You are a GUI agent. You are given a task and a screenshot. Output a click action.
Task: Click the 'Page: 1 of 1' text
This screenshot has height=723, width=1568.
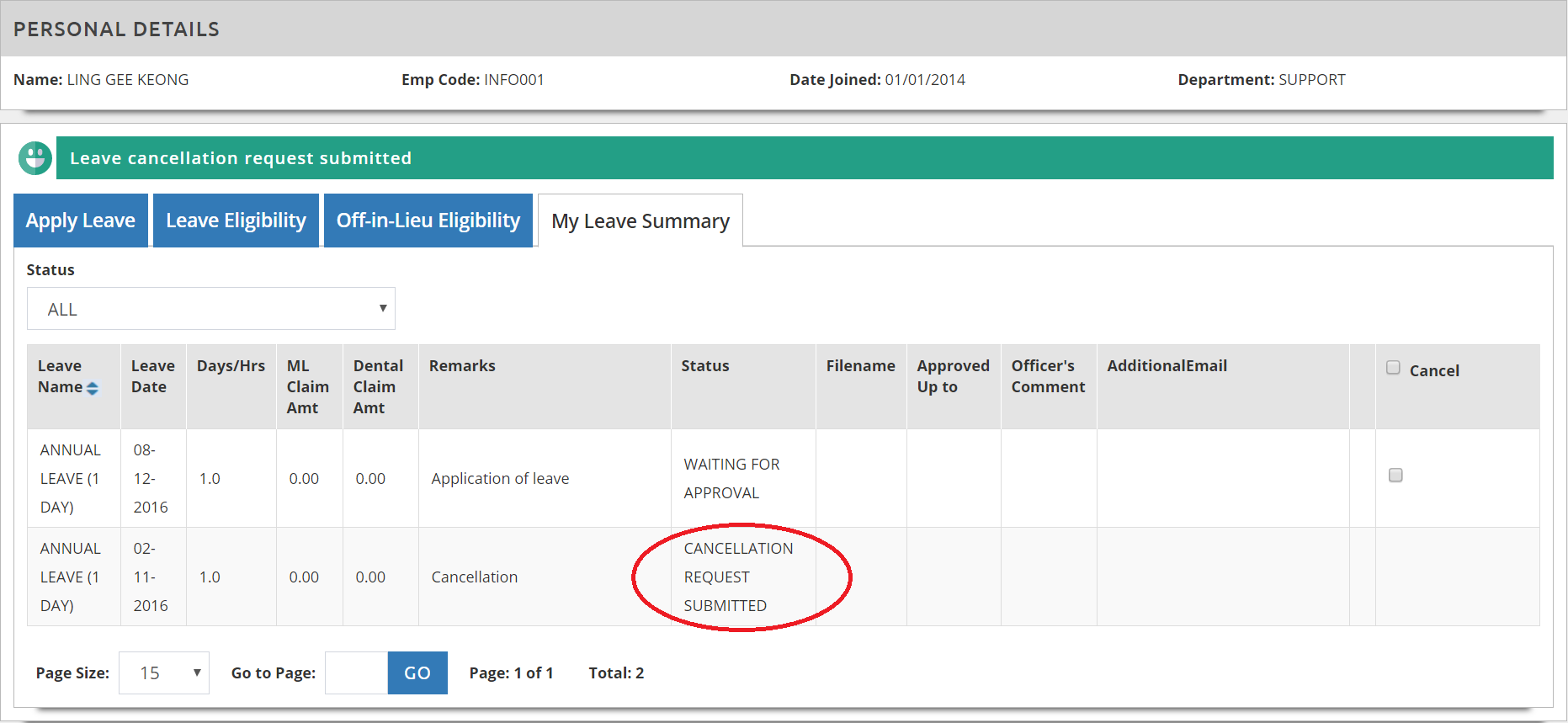511,672
